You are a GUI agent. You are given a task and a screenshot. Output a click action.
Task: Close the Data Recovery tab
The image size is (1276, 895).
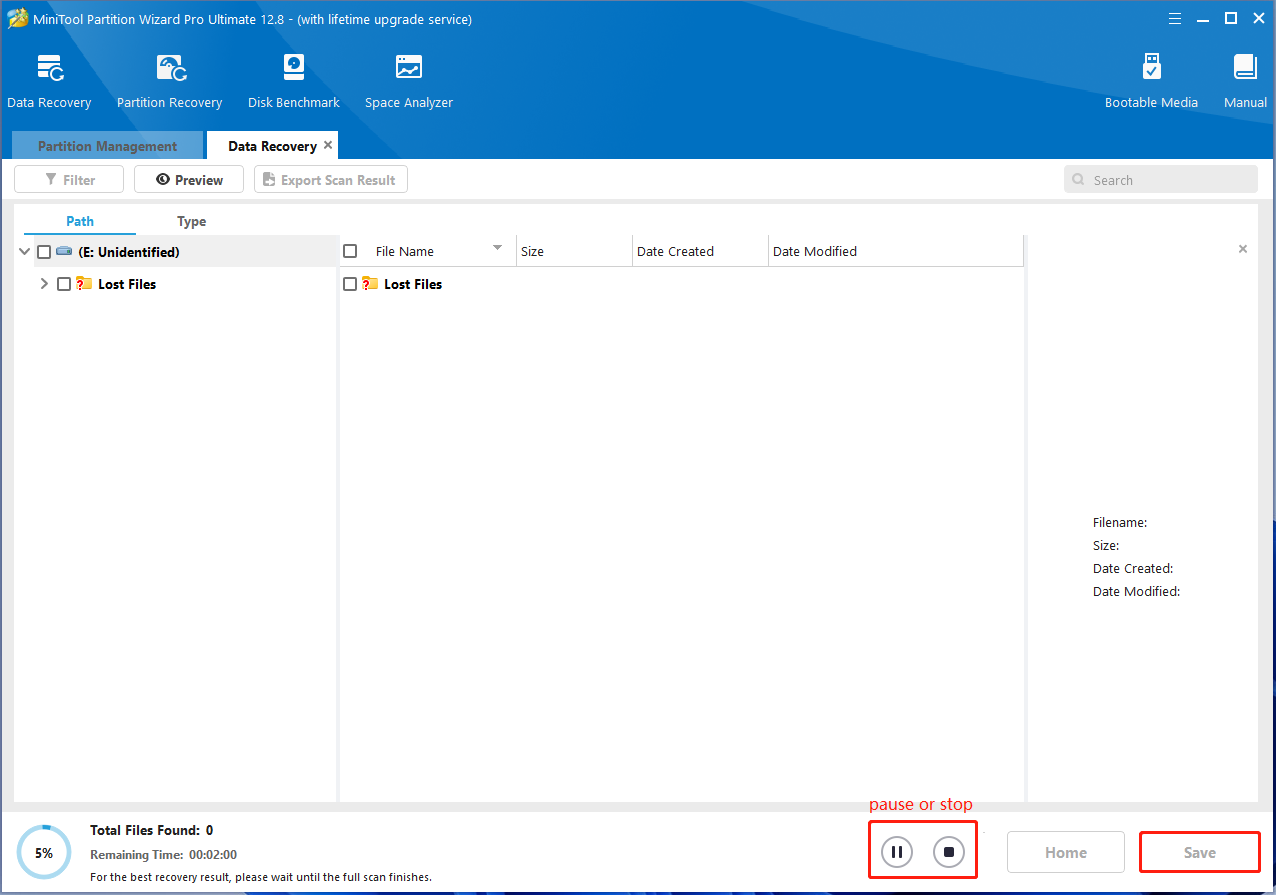click(328, 145)
